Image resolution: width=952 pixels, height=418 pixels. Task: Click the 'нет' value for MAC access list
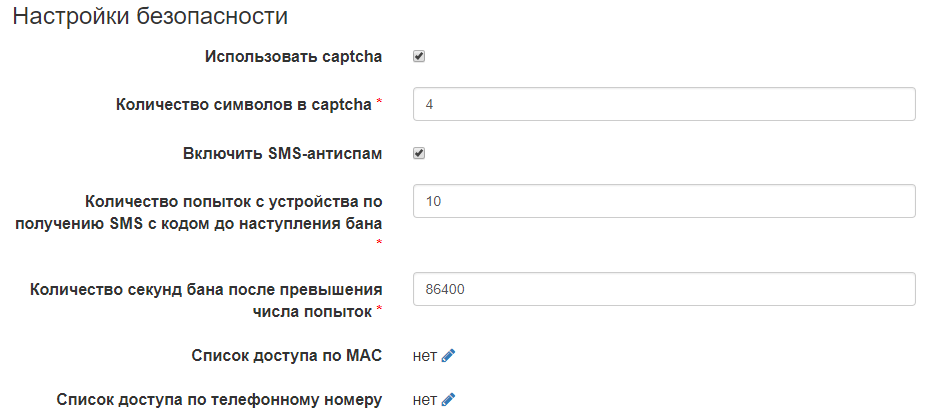pyautogui.click(x=424, y=355)
